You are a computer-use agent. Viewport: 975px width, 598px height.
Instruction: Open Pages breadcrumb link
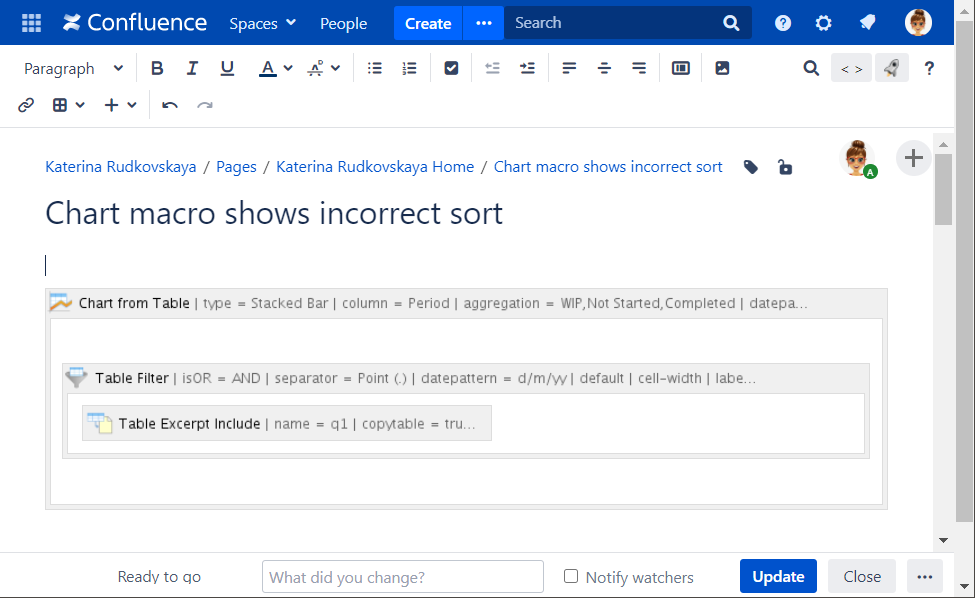point(236,167)
